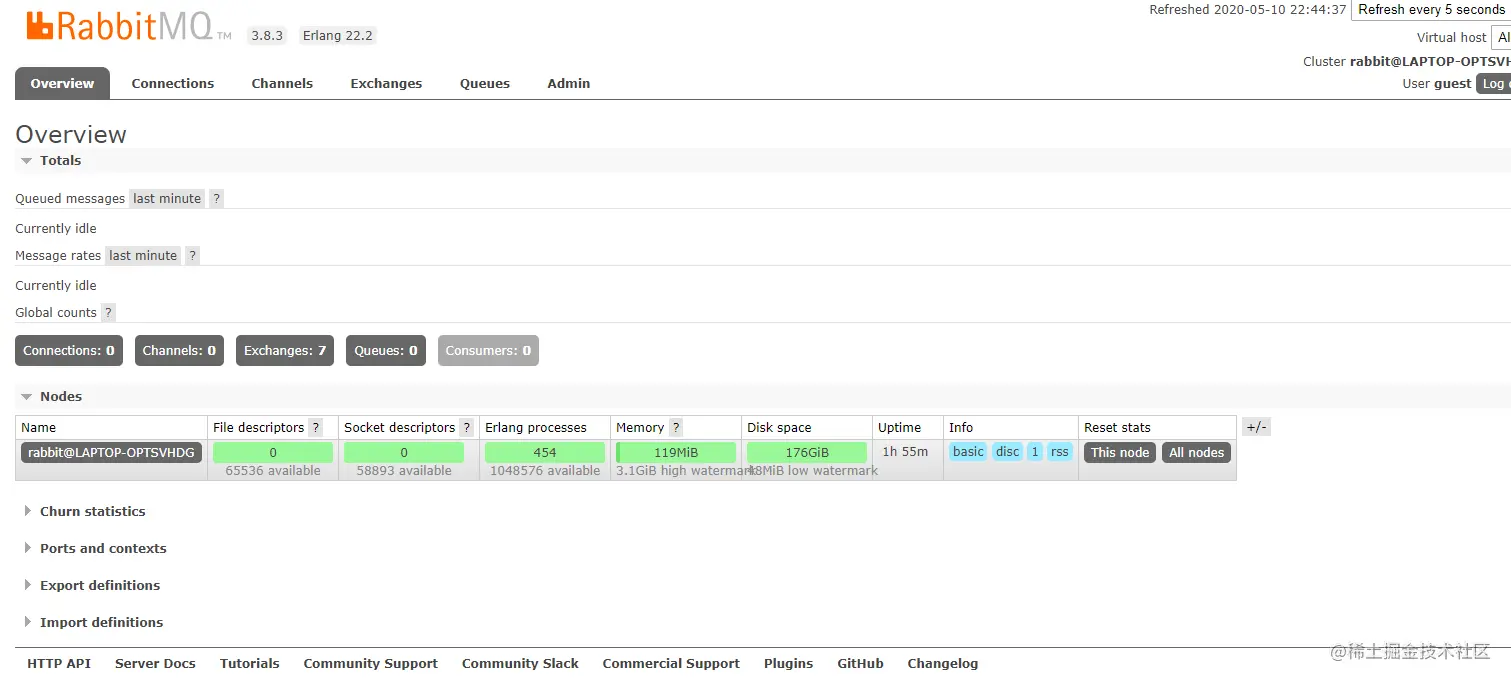Reset stats for This node
This screenshot has width=1511, height=682.
click(1120, 452)
